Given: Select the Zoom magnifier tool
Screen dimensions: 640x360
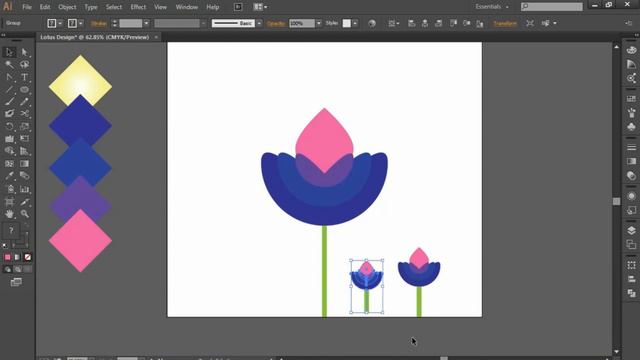Looking at the screenshot, I should (24, 214).
